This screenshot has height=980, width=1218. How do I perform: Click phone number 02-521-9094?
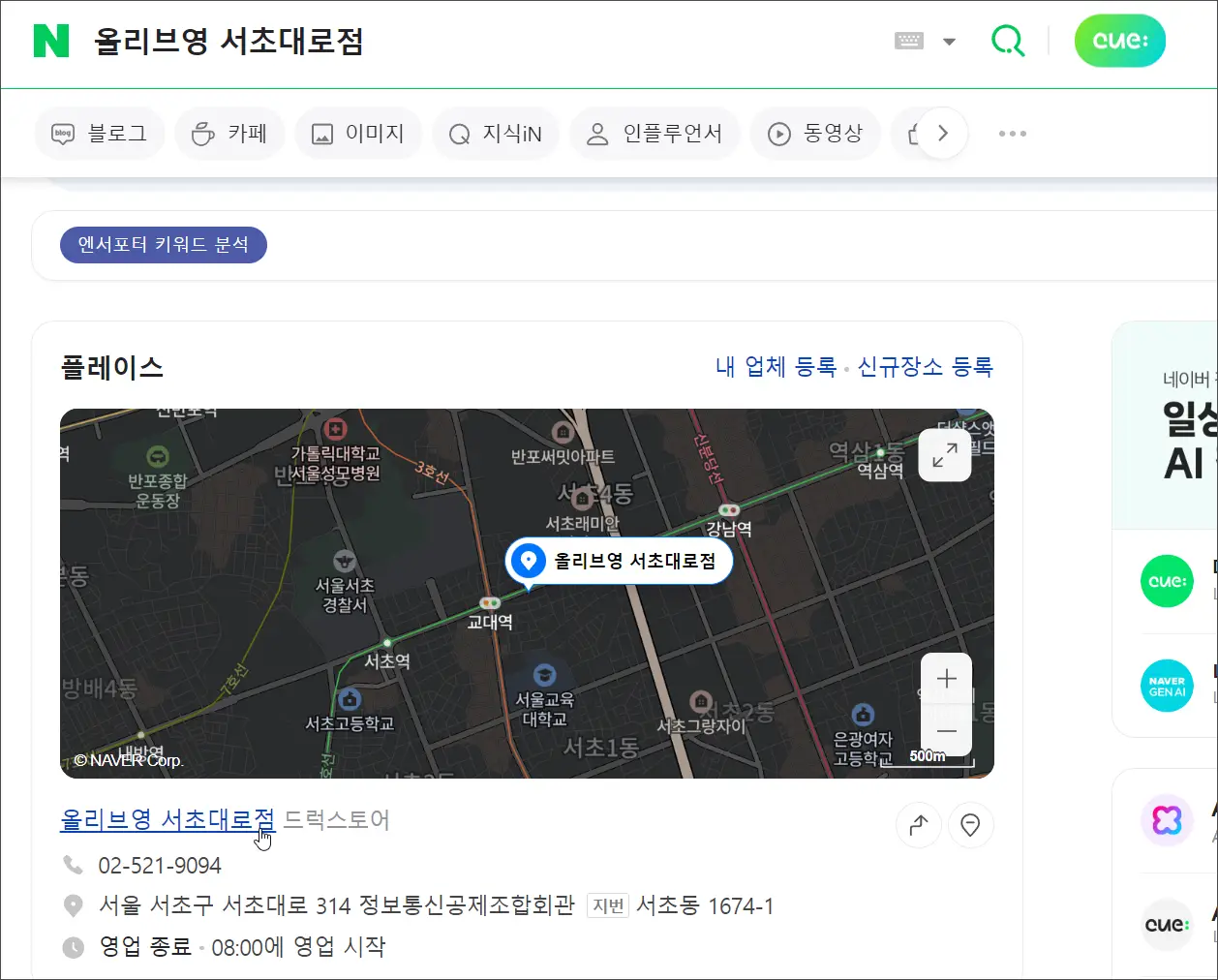pyautogui.click(x=160, y=865)
